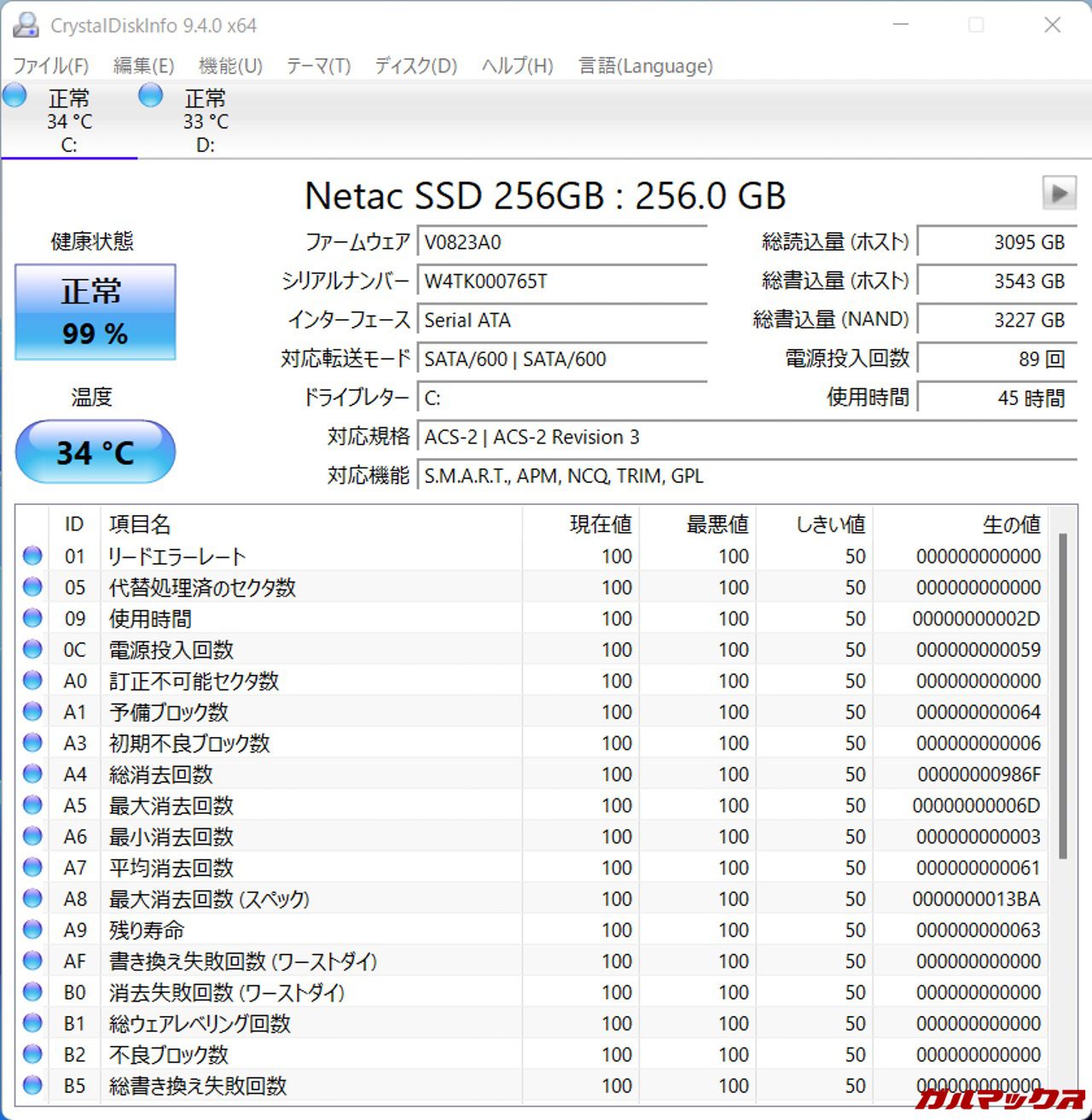Click the 34 °C temperature button
This screenshot has height=1120, width=1092.
[95, 452]
